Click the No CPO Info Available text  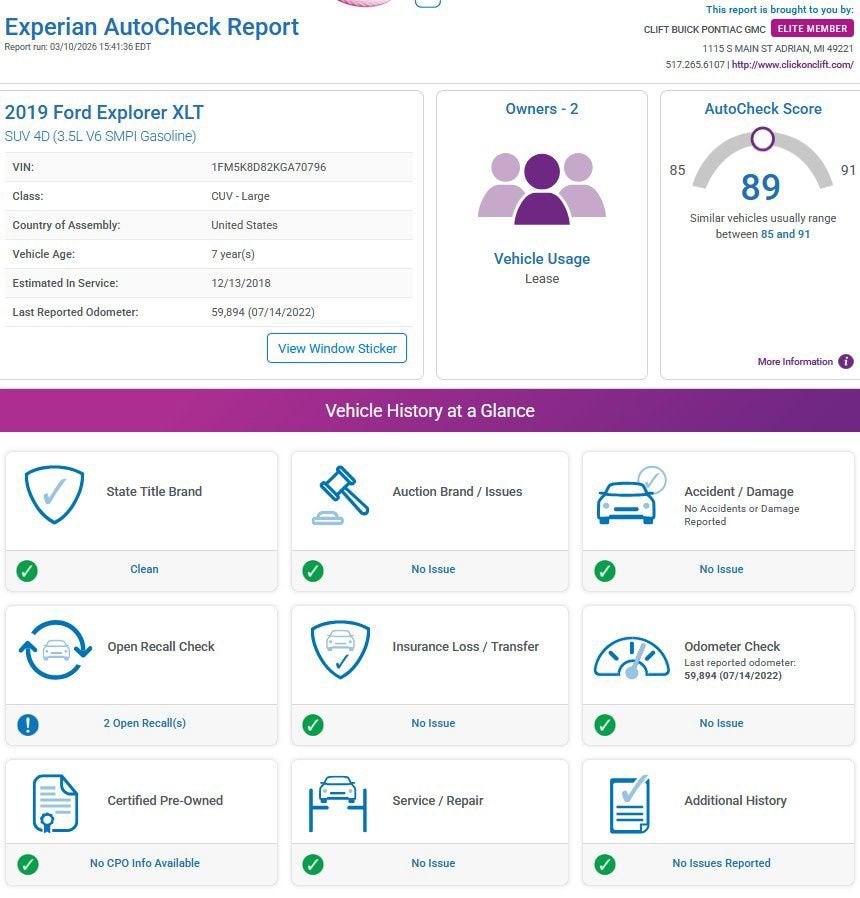click(144, 863)
